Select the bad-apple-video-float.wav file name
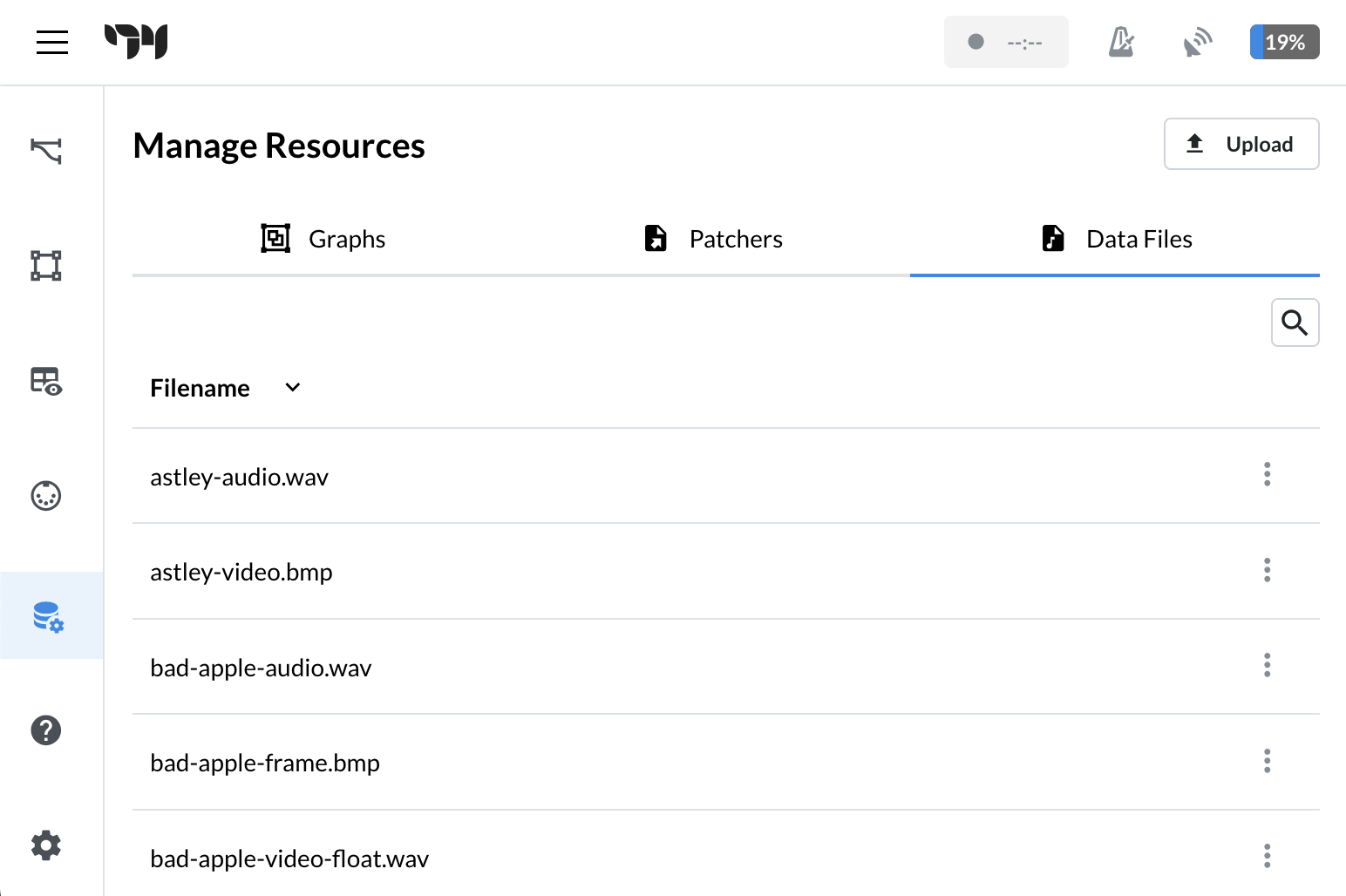The image size is (1346, 896). (289, 859)
